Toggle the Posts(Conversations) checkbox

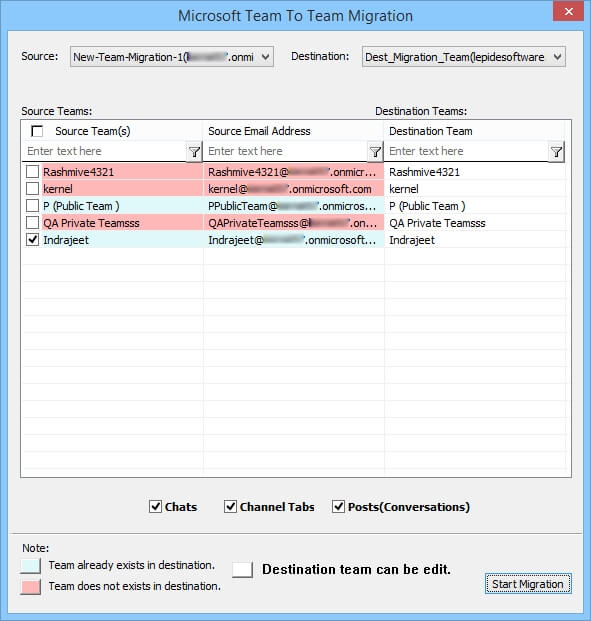pyautogui.click(x=338, y=507)
